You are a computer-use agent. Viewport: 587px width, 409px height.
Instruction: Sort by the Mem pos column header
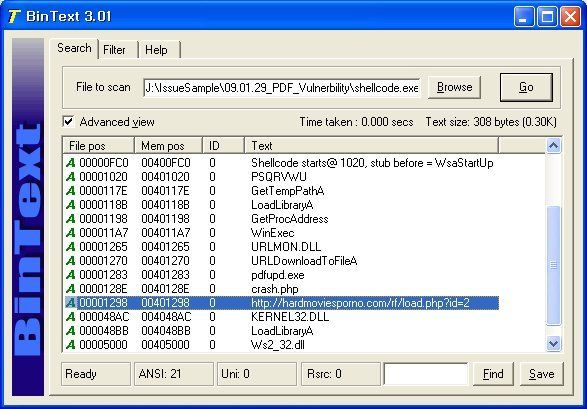(168, 146)
